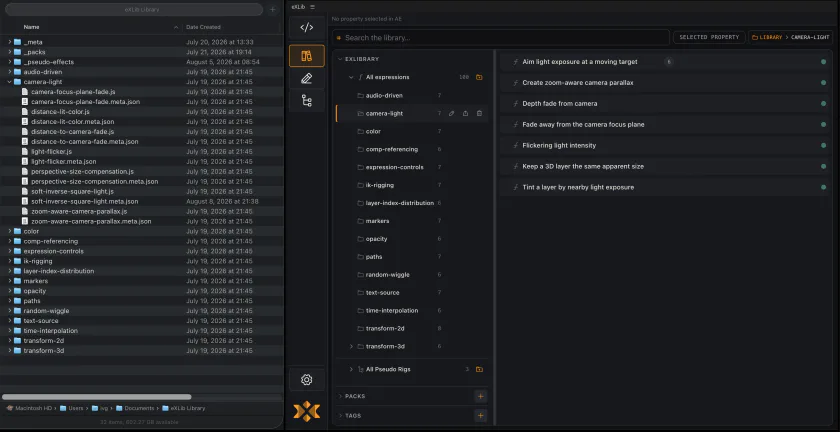The image size is (840, 432).
Task: Rename camera-light folder with the pencil icon
Action: [451, 113]
